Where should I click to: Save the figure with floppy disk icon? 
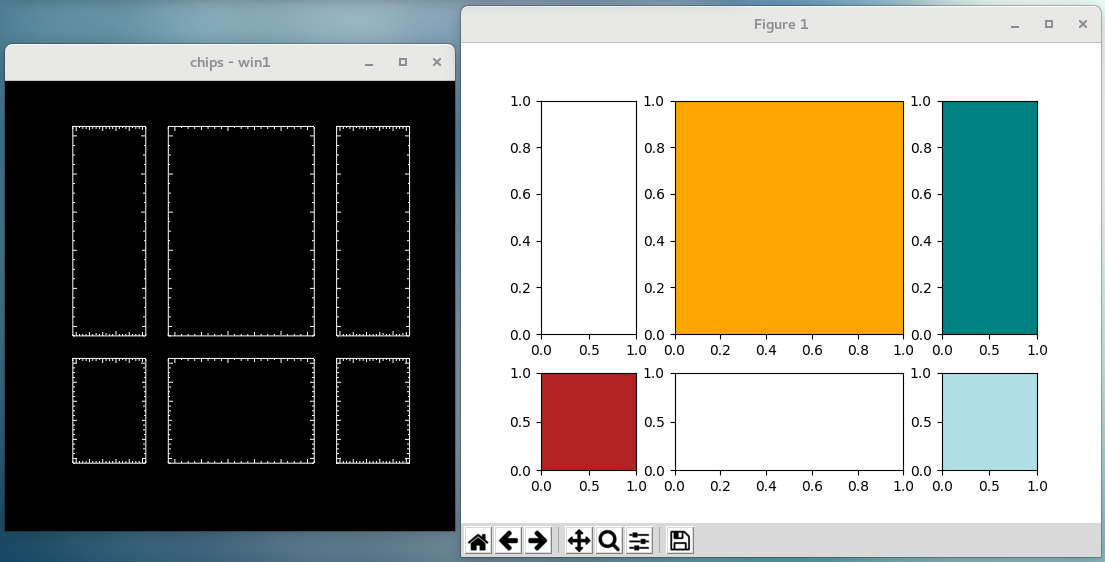(680, 541)
